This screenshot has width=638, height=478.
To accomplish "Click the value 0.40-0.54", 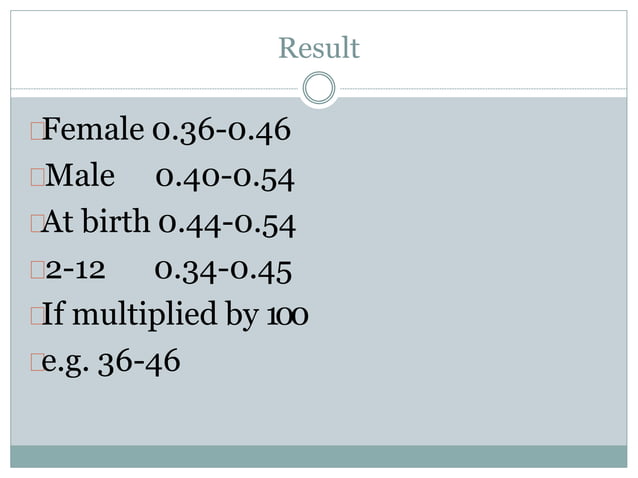I will pos(225,178).
